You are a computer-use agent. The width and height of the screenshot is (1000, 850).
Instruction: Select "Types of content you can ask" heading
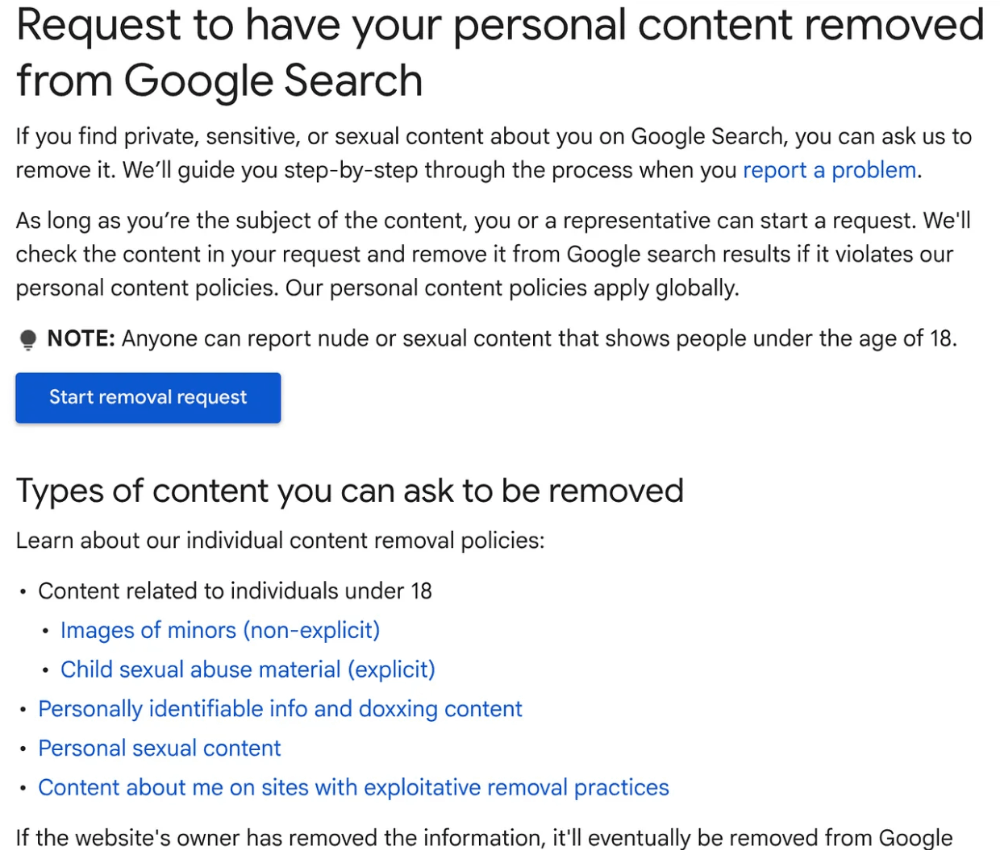tap(349, 492)
